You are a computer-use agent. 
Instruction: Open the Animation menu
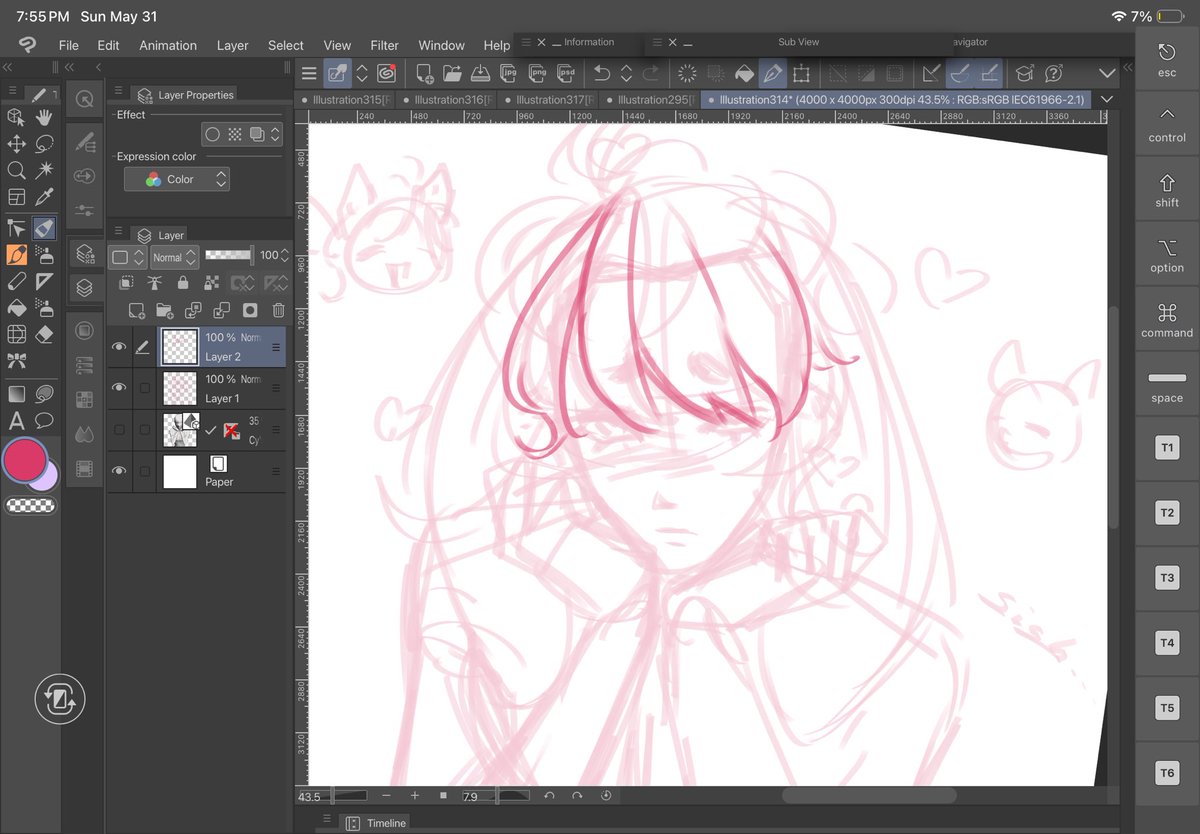click(168, 45)
